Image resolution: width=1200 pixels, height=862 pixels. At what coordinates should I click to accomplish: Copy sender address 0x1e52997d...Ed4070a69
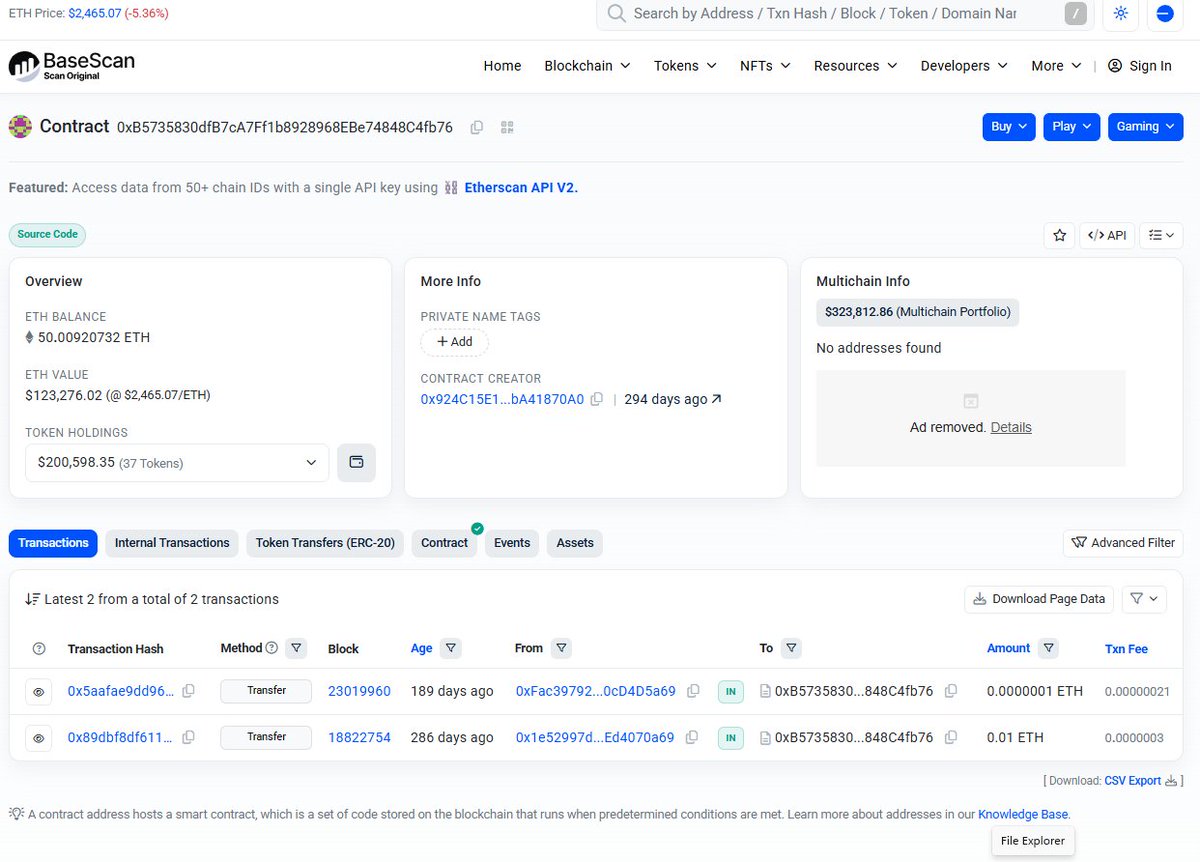coord(692,737)
